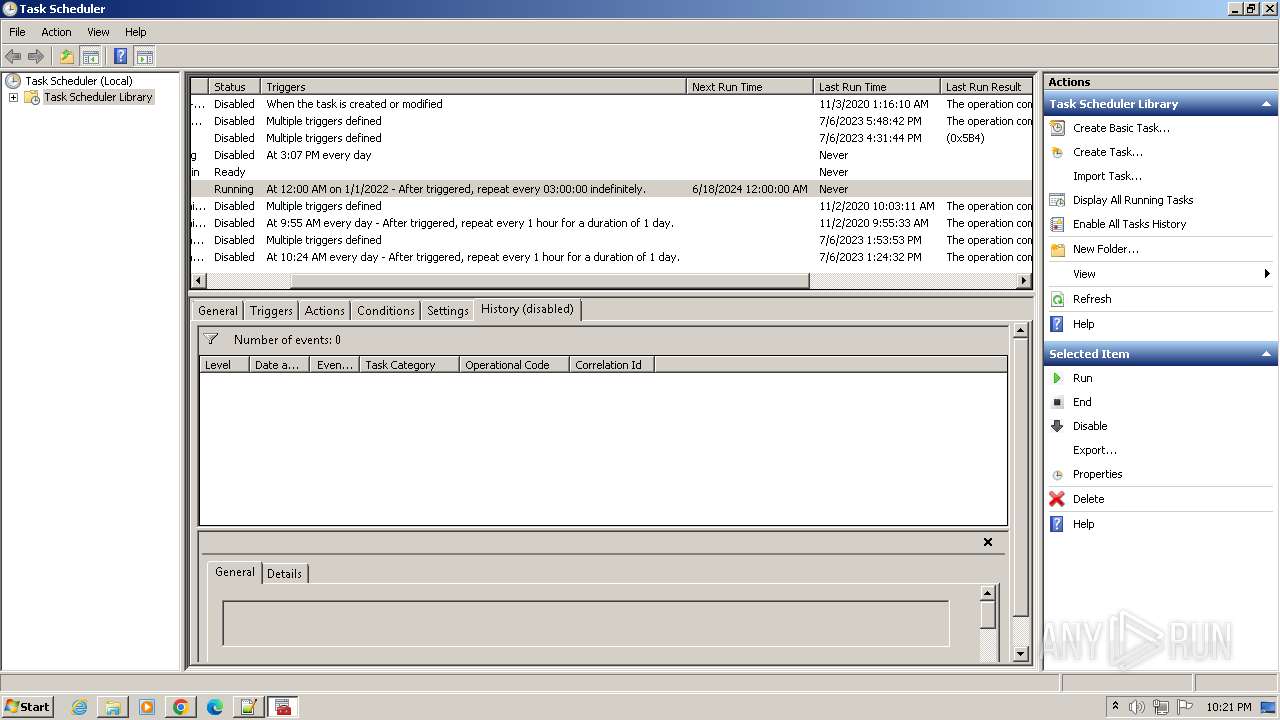Collapse the Selected Item actions section
The width and height of the screenshot is (1280, 720).
point(1267,354)
